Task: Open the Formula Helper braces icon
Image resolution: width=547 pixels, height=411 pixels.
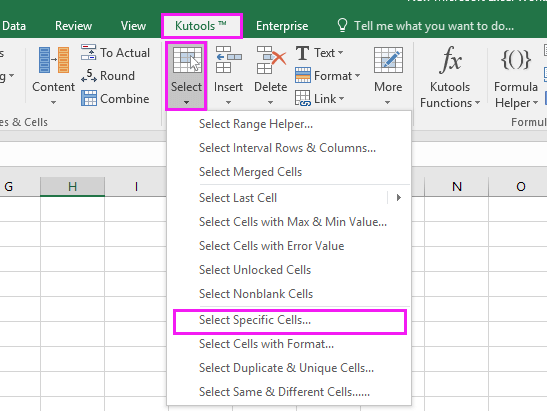Action: coord(516,59)
